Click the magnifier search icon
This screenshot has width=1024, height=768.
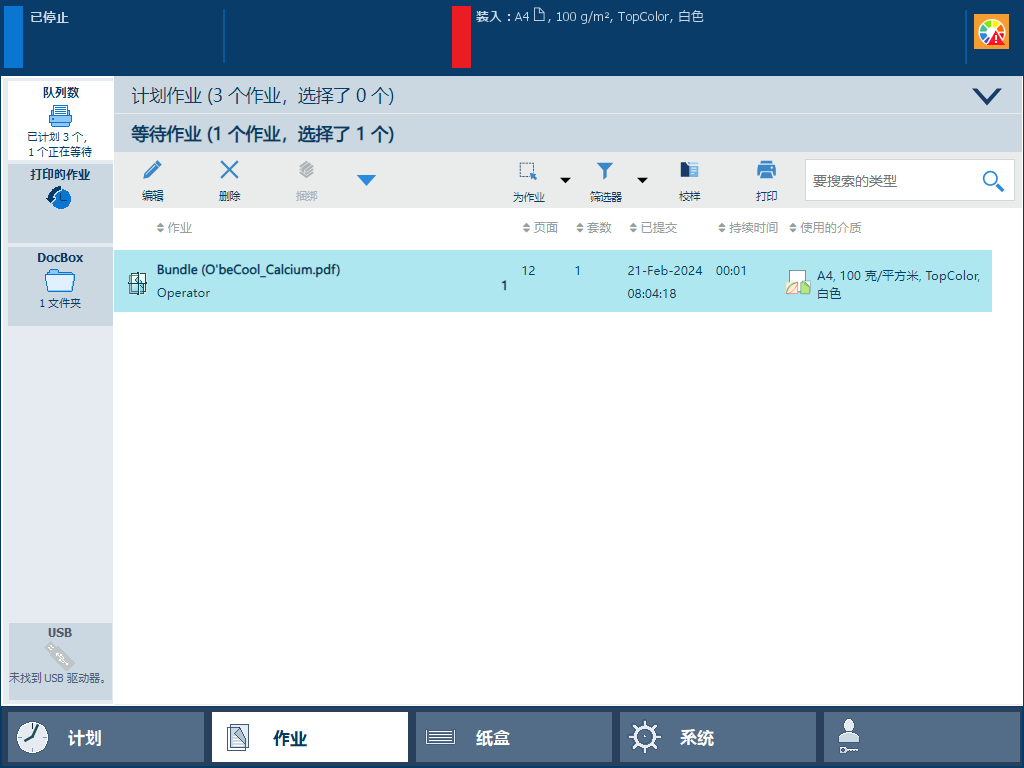993,181
